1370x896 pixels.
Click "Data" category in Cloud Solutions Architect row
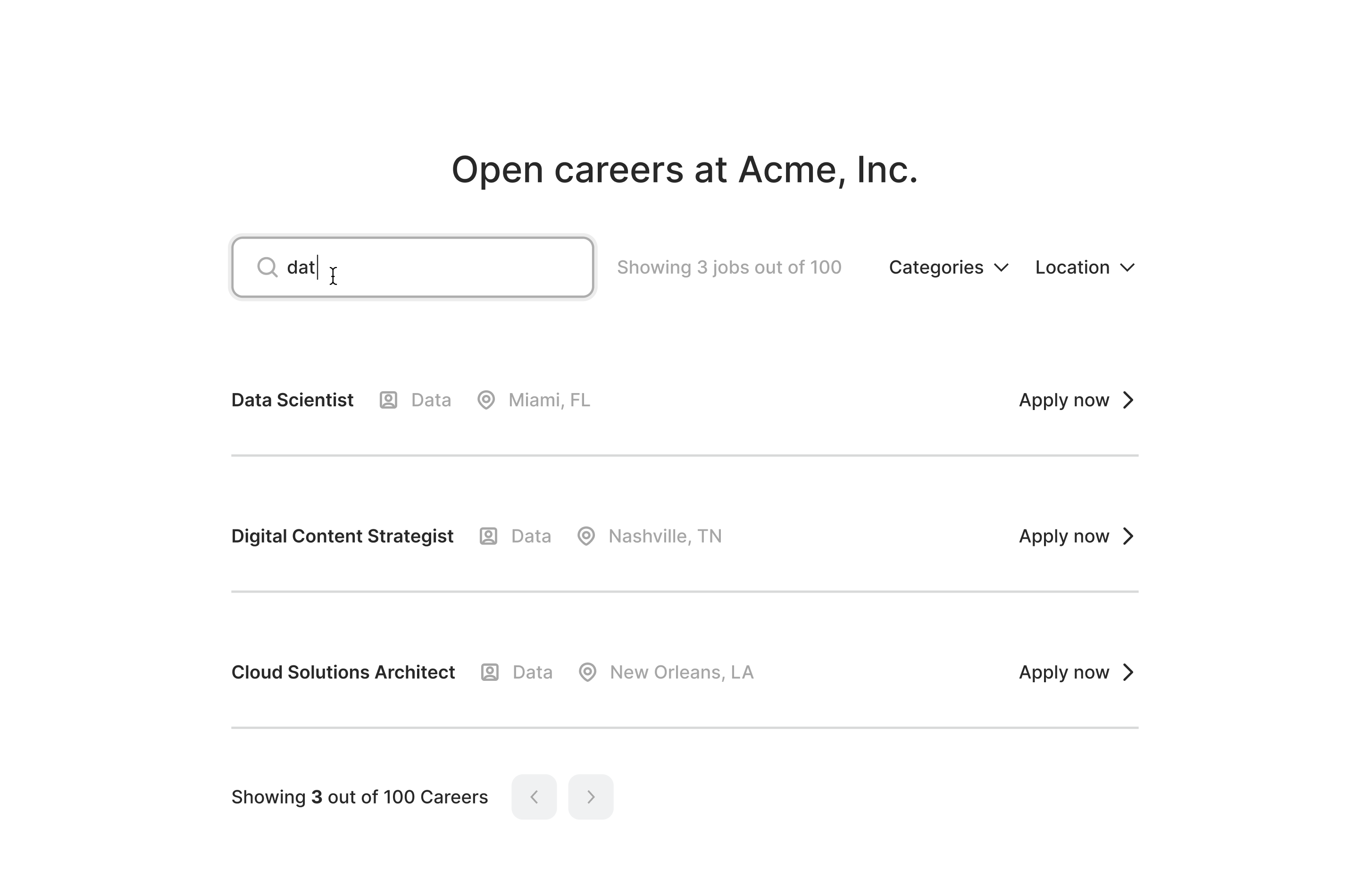pos(533,672)
